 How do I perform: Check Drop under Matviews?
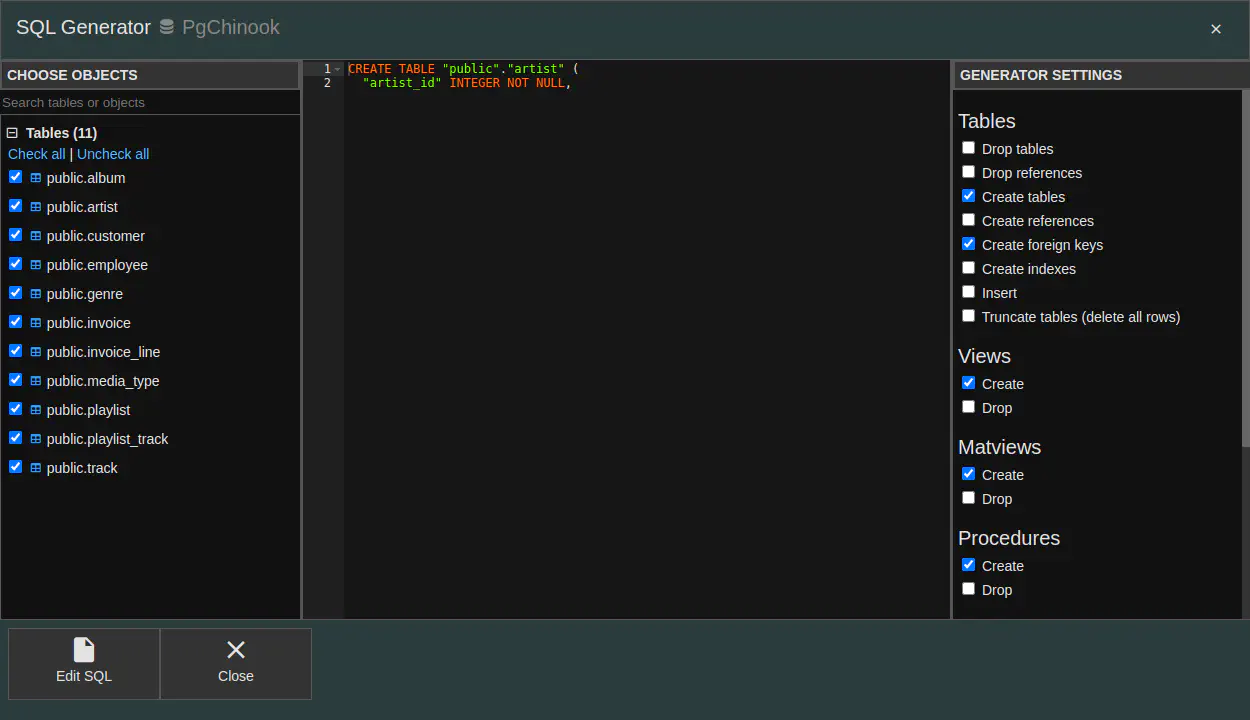pos(968,498)
